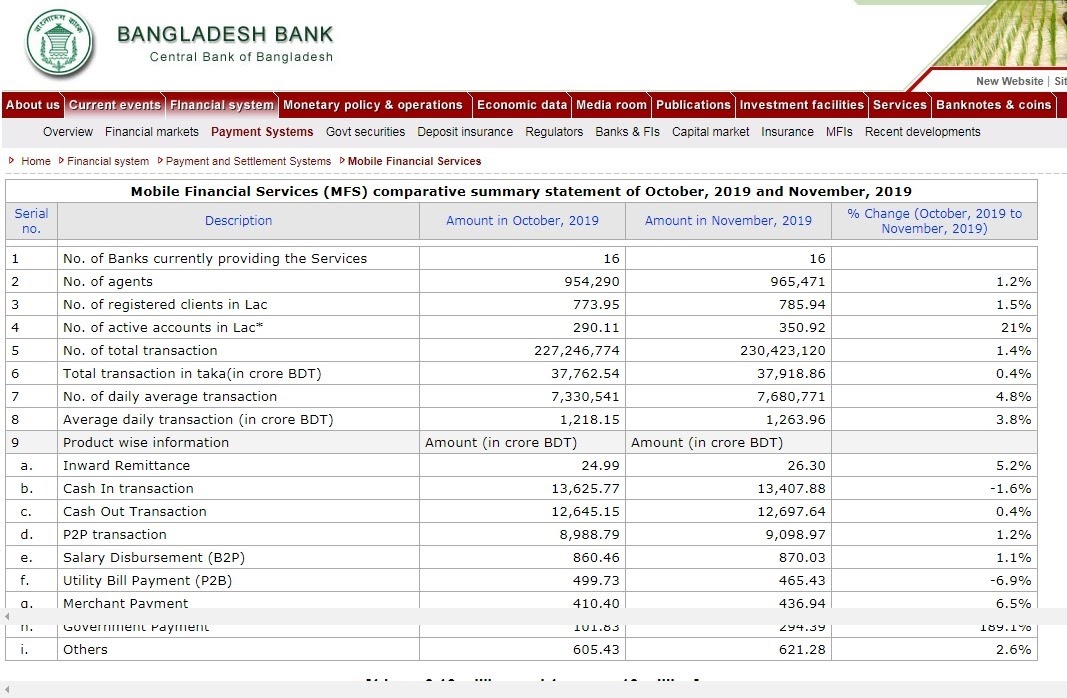
Task: Select the Capital market sub-tab
Action: [710, 132]
